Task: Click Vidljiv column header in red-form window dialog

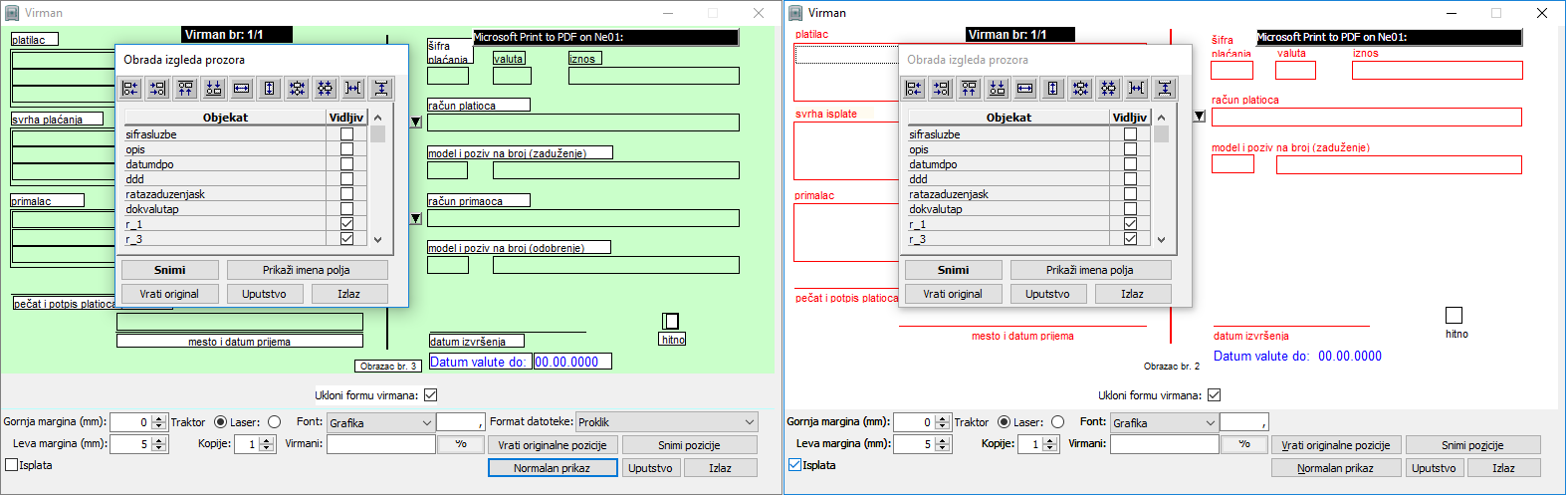Action: point(1129,118)
